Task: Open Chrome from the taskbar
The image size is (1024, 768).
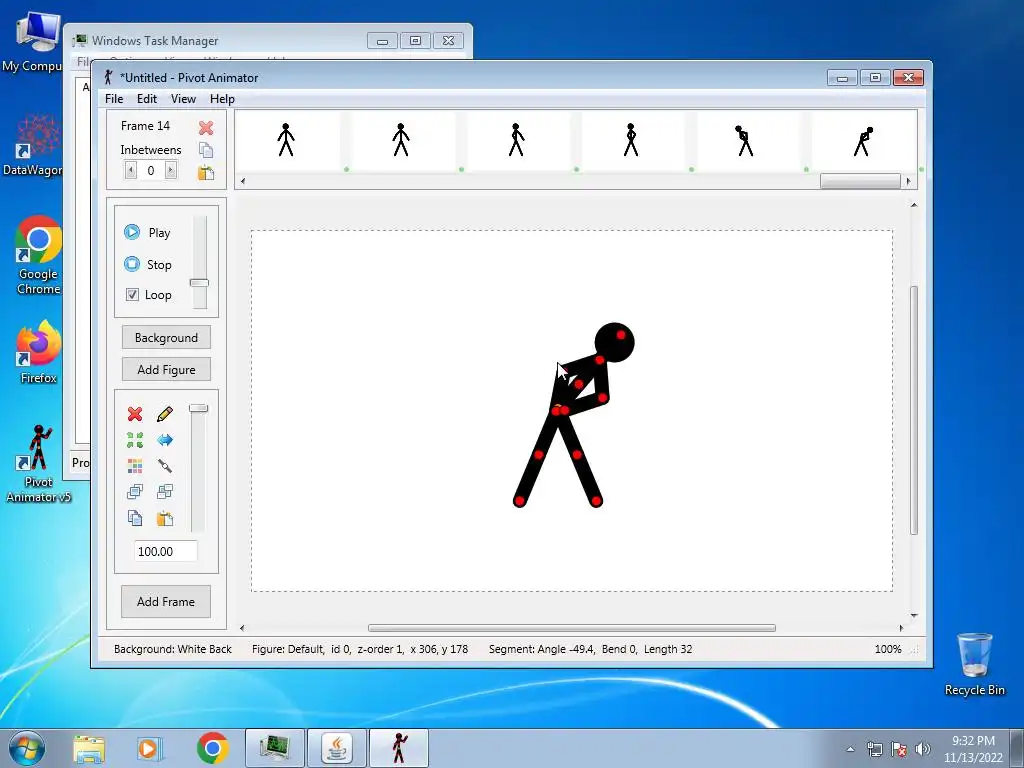Action: [212, 748]
